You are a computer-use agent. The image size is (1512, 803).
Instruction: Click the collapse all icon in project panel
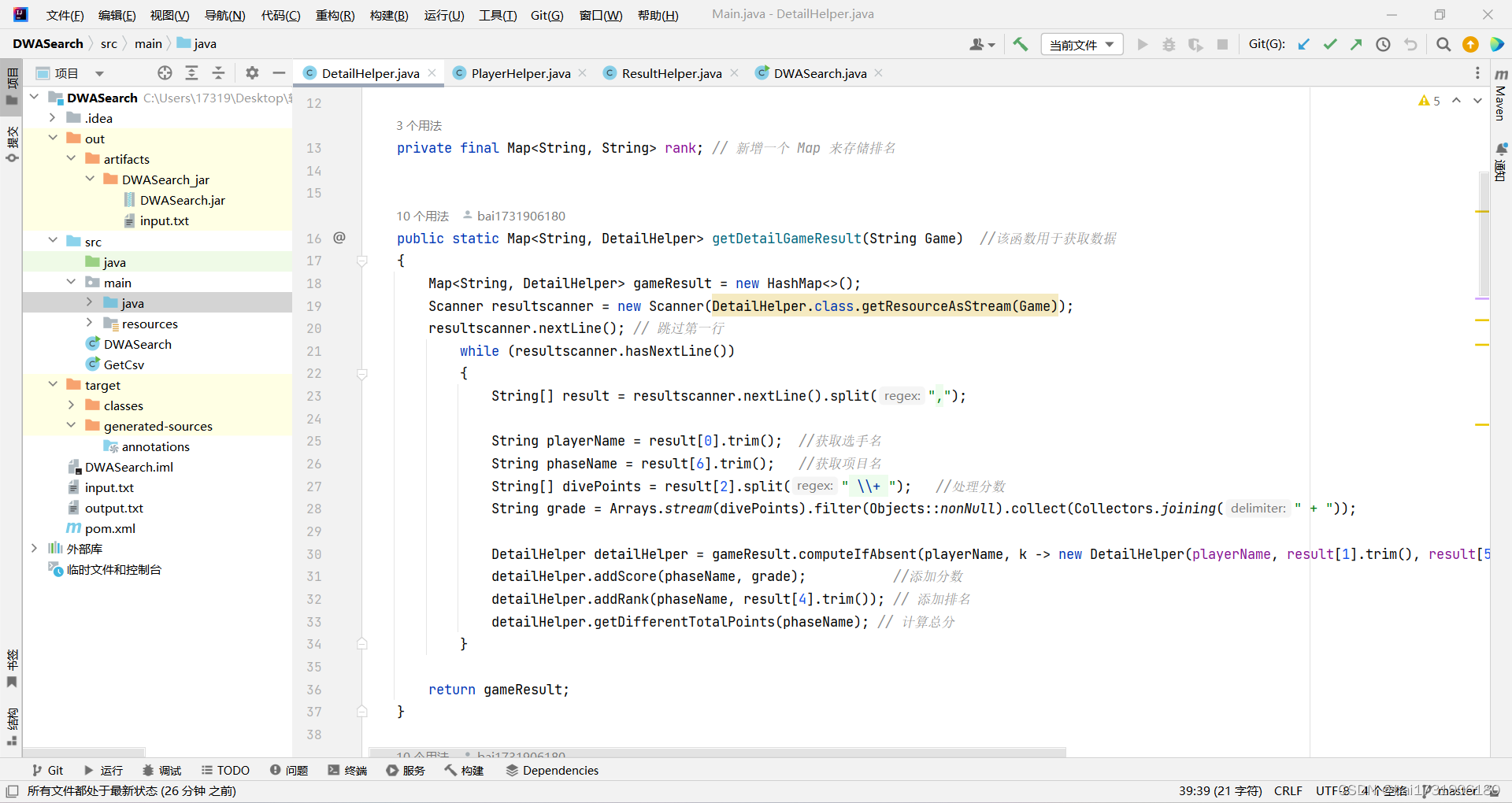tap(218, 73)
